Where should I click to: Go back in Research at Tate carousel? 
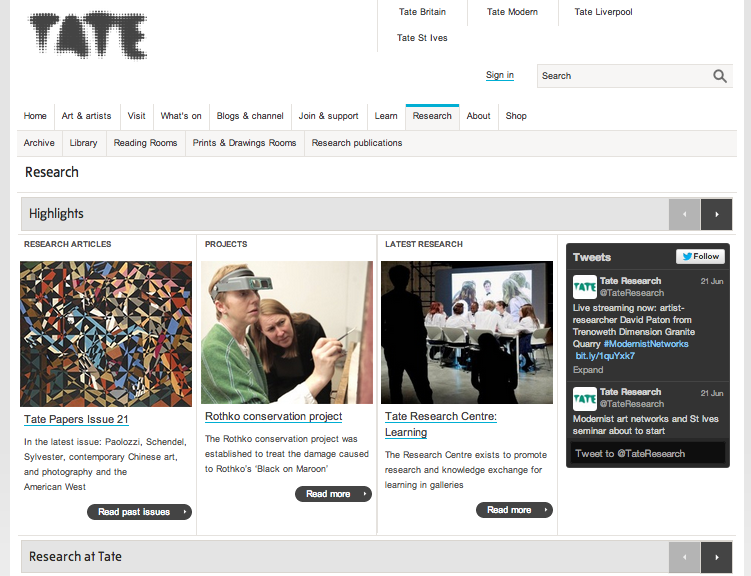coord(684,557)
